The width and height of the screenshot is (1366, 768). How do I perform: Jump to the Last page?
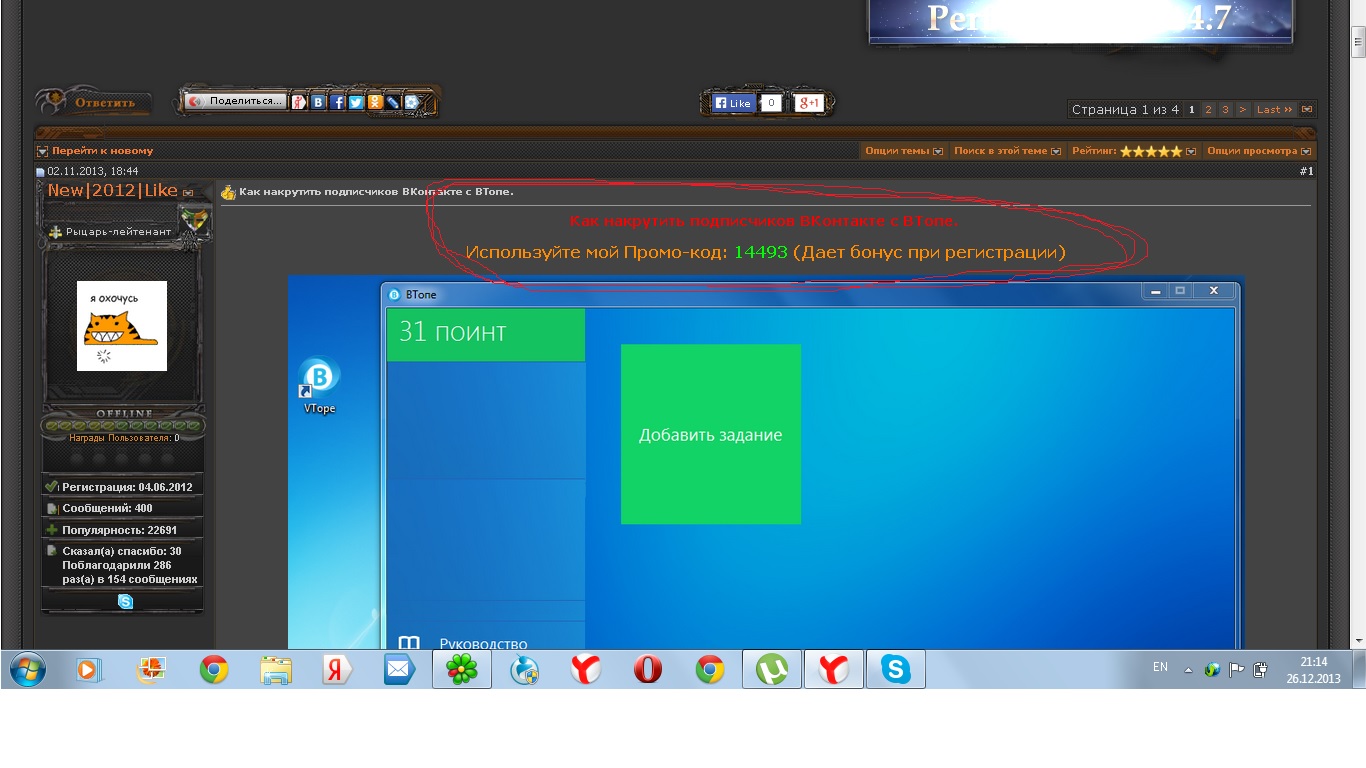tap(1273, 110)
